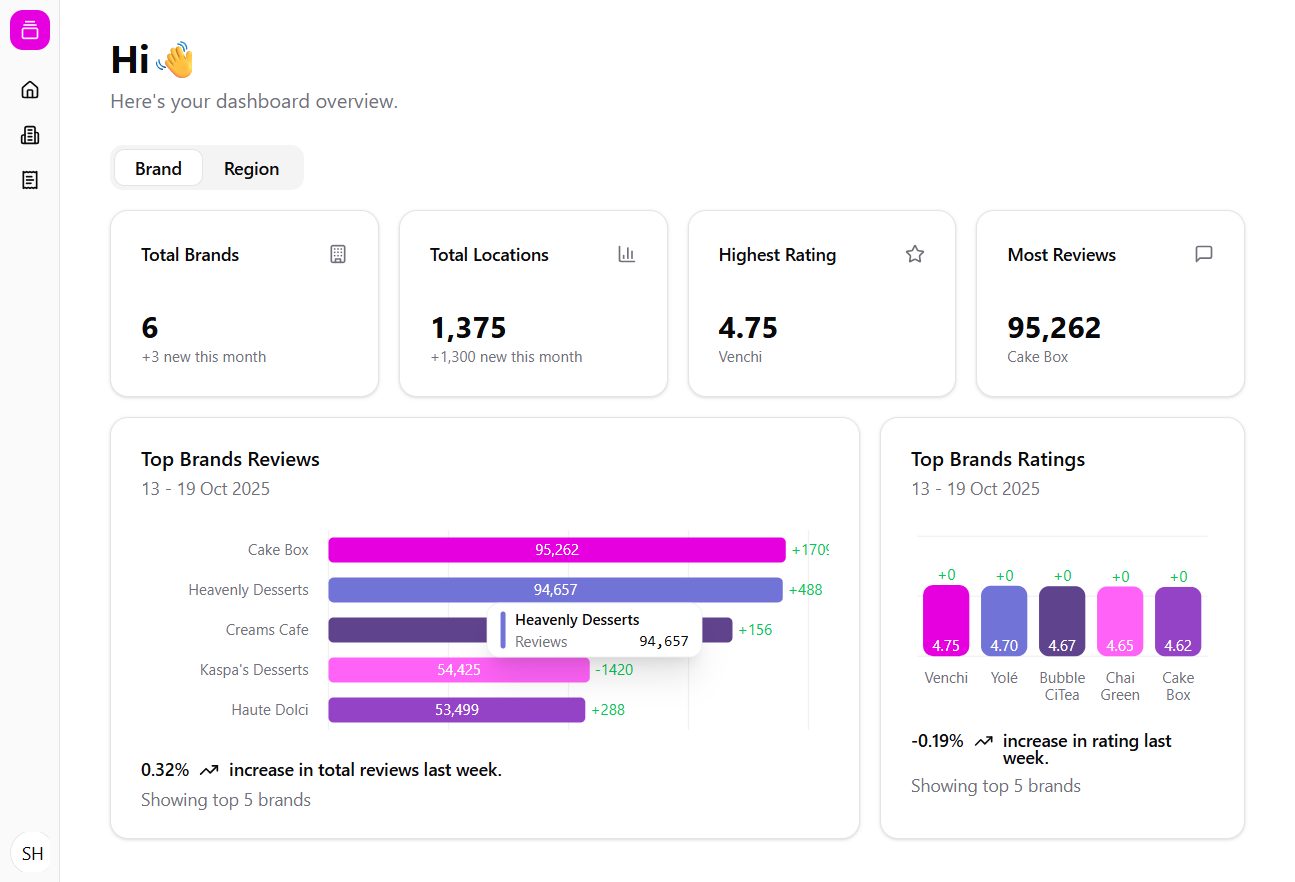Viewport: 1295px width, 882px height.
Task: Click the Heavenly Desserts reviews tooltip
Action: pyautogui.click(x=595, y=629)
